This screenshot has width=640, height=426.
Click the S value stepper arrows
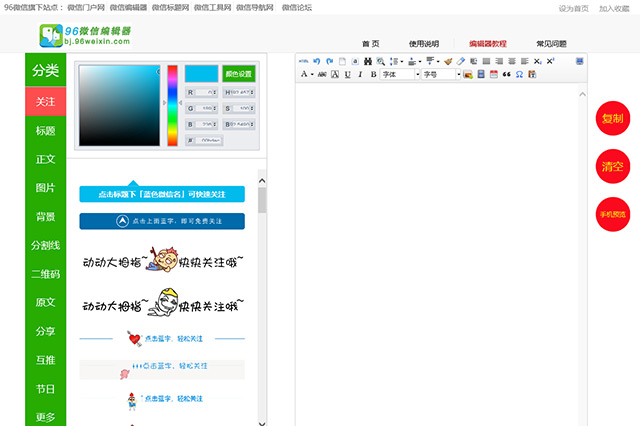[252, 109]
